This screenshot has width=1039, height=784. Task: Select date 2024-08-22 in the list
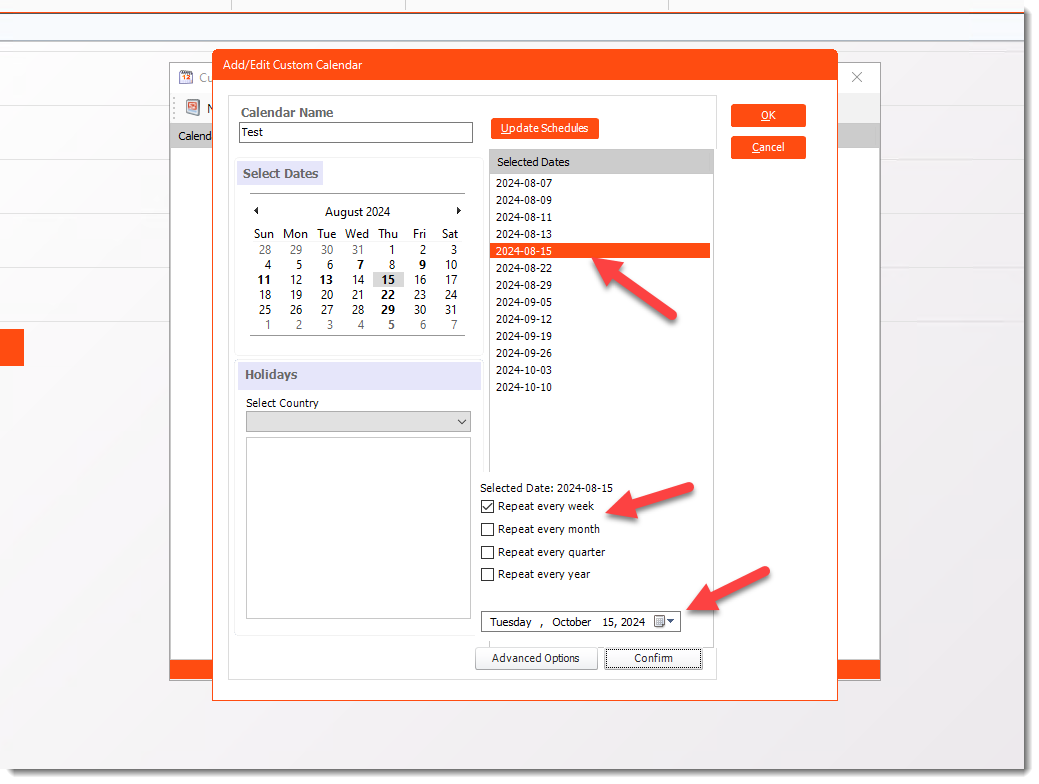point(524,267)
